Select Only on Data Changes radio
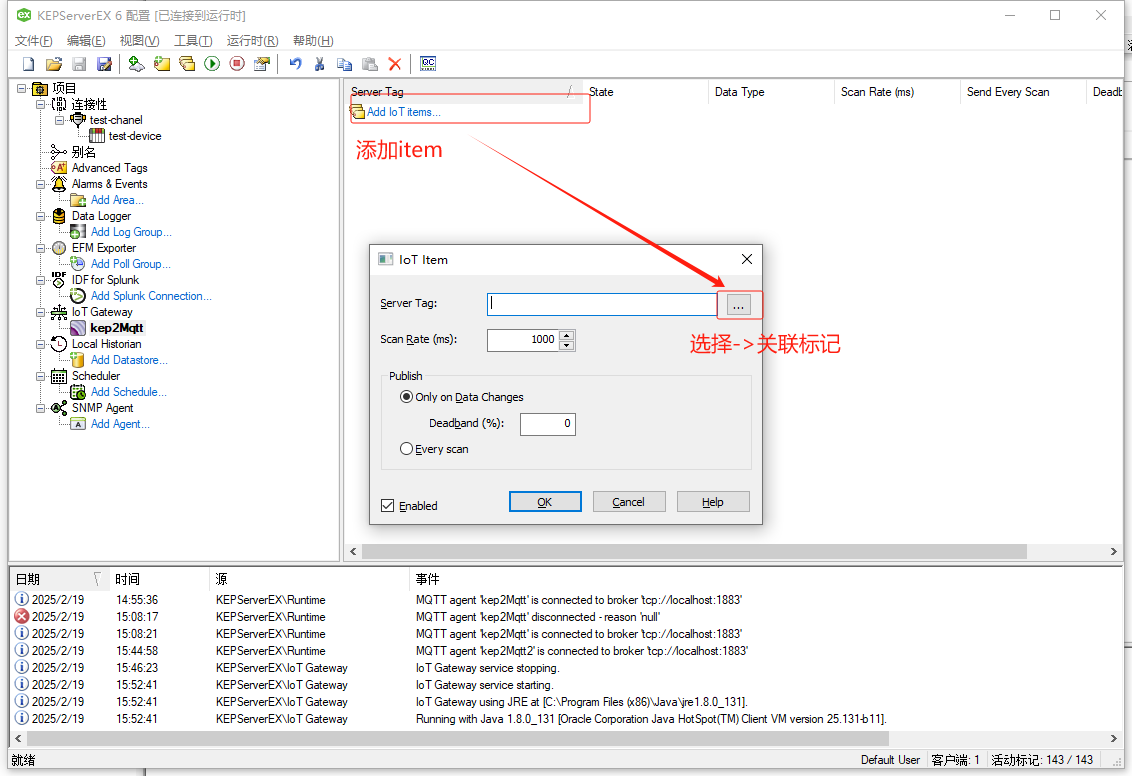 406,396
